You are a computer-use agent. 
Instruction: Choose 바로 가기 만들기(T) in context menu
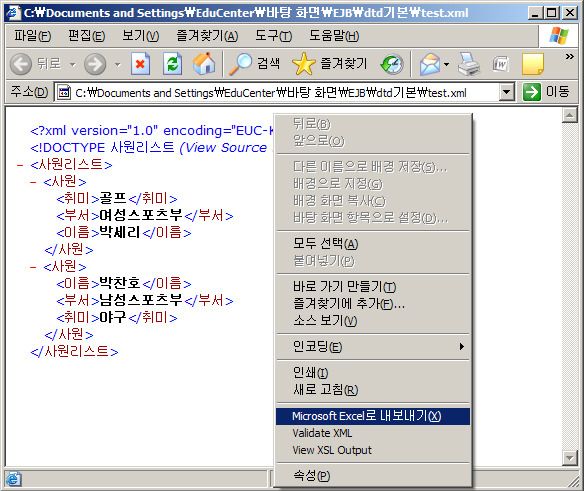coord(373,286)
